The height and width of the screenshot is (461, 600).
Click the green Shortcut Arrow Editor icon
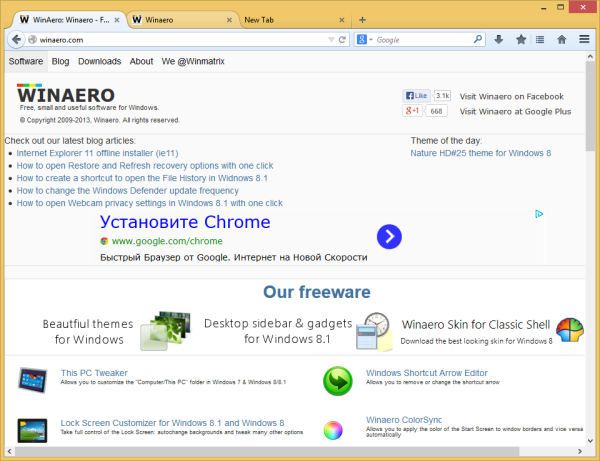coord(338,381)
